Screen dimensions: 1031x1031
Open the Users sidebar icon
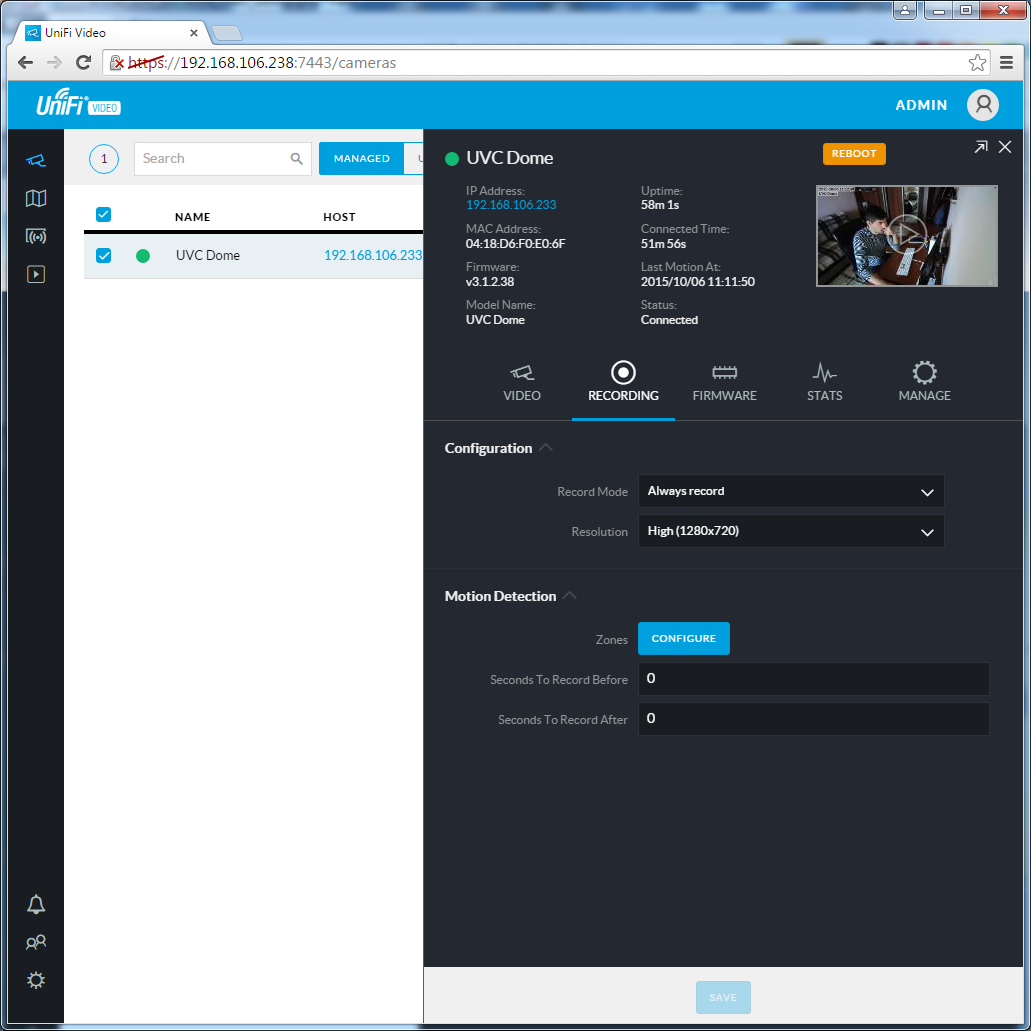tap(36, 942)
